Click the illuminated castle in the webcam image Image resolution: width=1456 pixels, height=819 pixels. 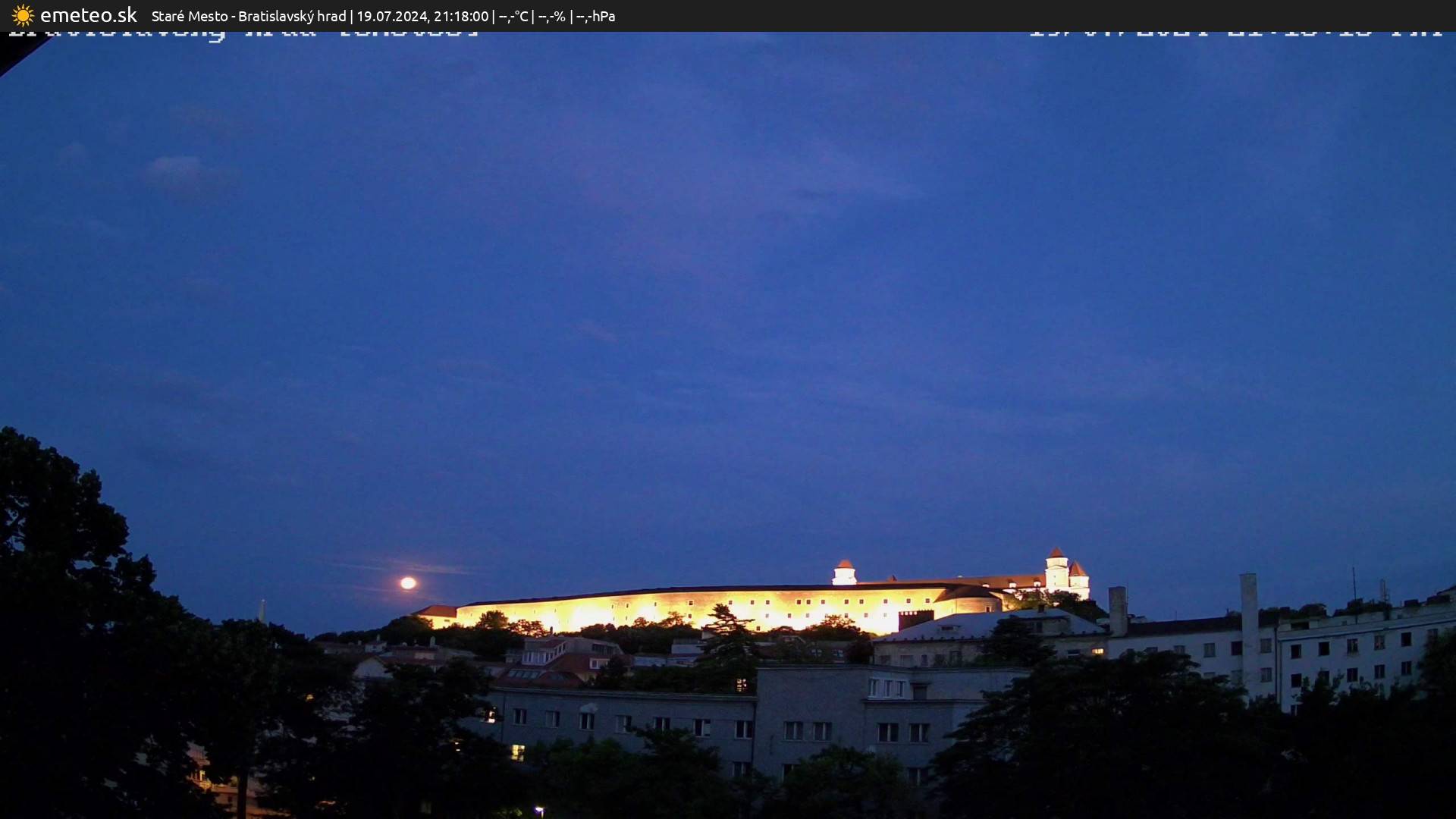pos(758,599)
